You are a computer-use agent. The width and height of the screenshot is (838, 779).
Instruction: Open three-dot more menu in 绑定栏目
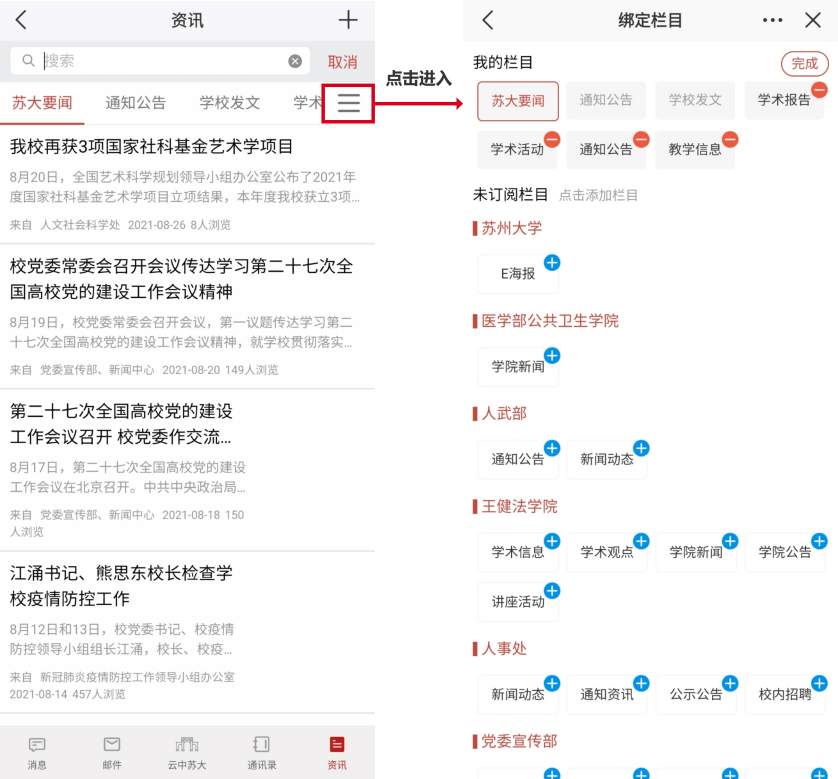(772, 20)
